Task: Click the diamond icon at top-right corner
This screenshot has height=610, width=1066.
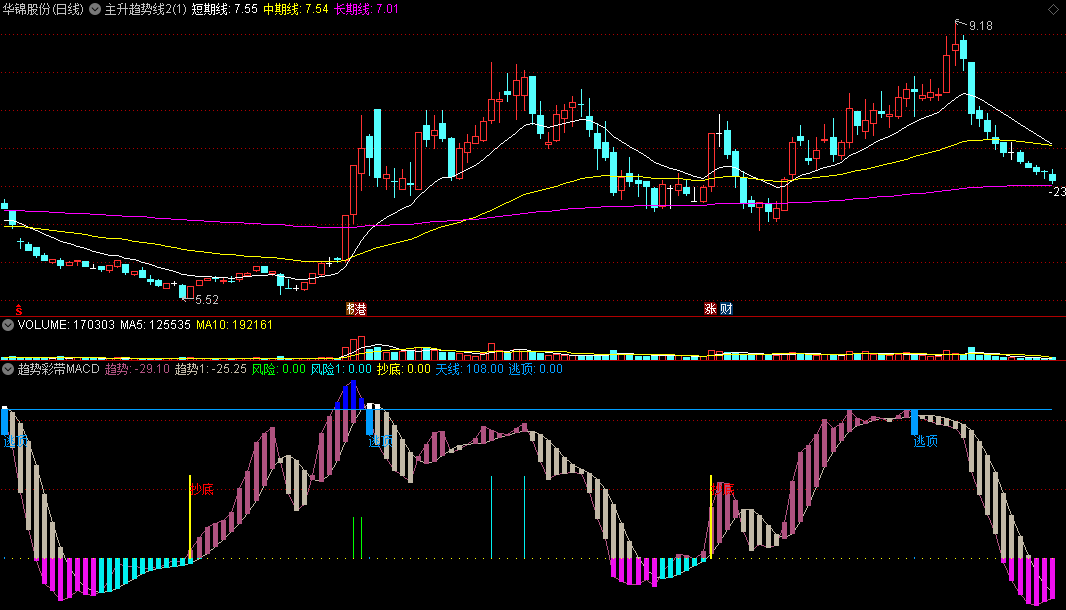Action: pyautogui.click(x=1054, y=9)
